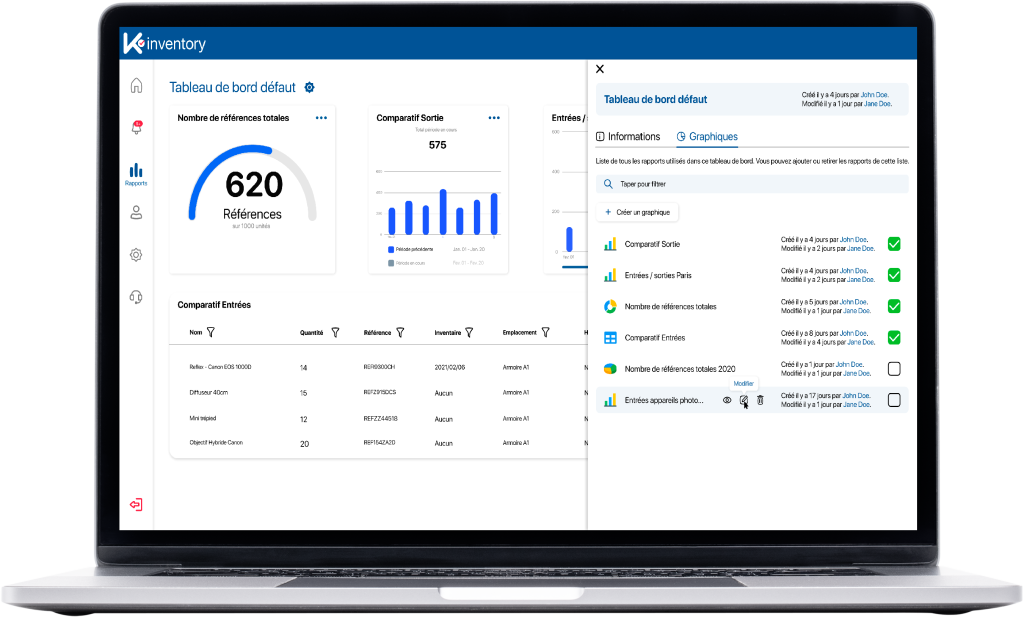Screen dimensions: 1024x620
Task: Open the settings gear in the sidebar
Action: tap(136, 255)
